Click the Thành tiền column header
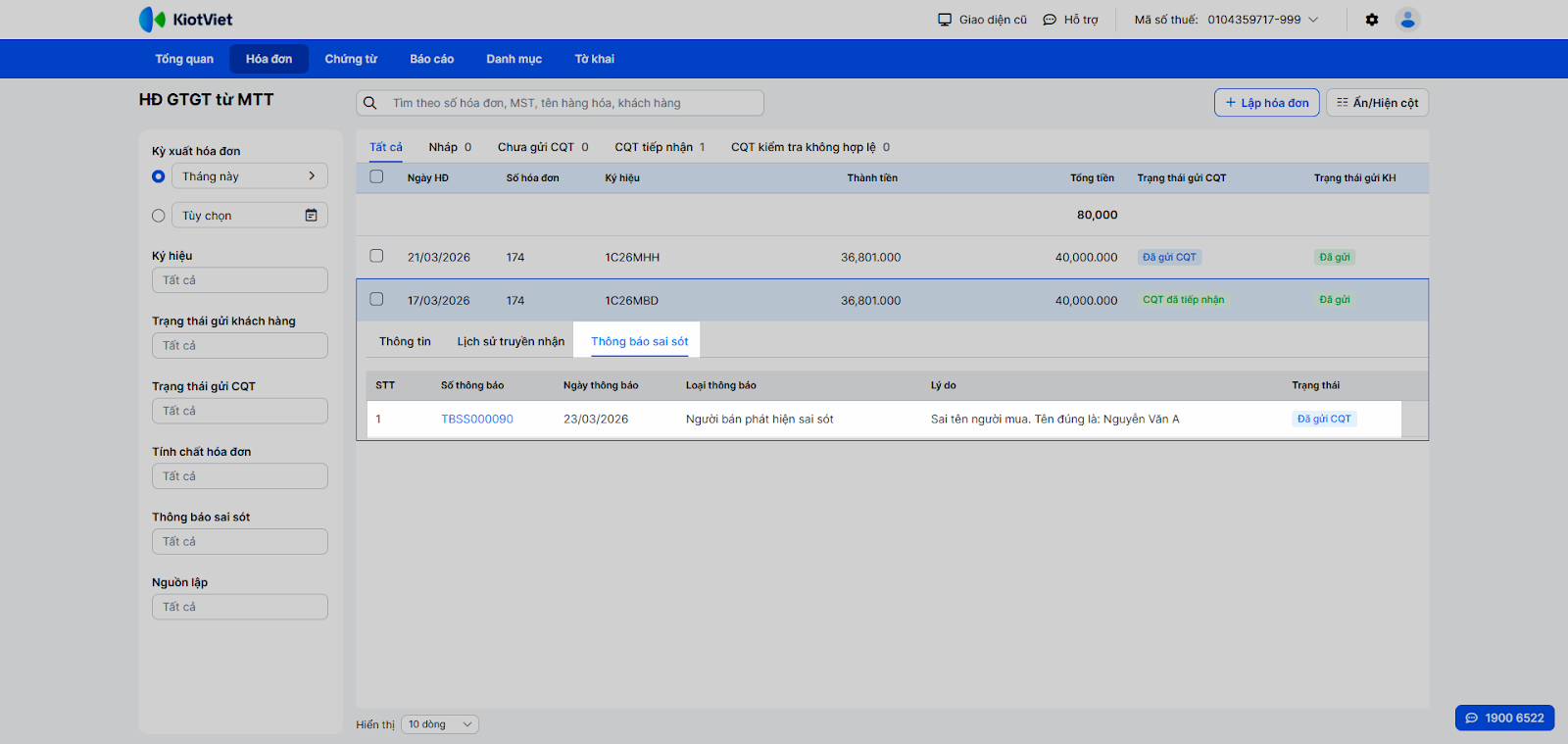This screenshot has height=744, width=1568. coord(872,178)
